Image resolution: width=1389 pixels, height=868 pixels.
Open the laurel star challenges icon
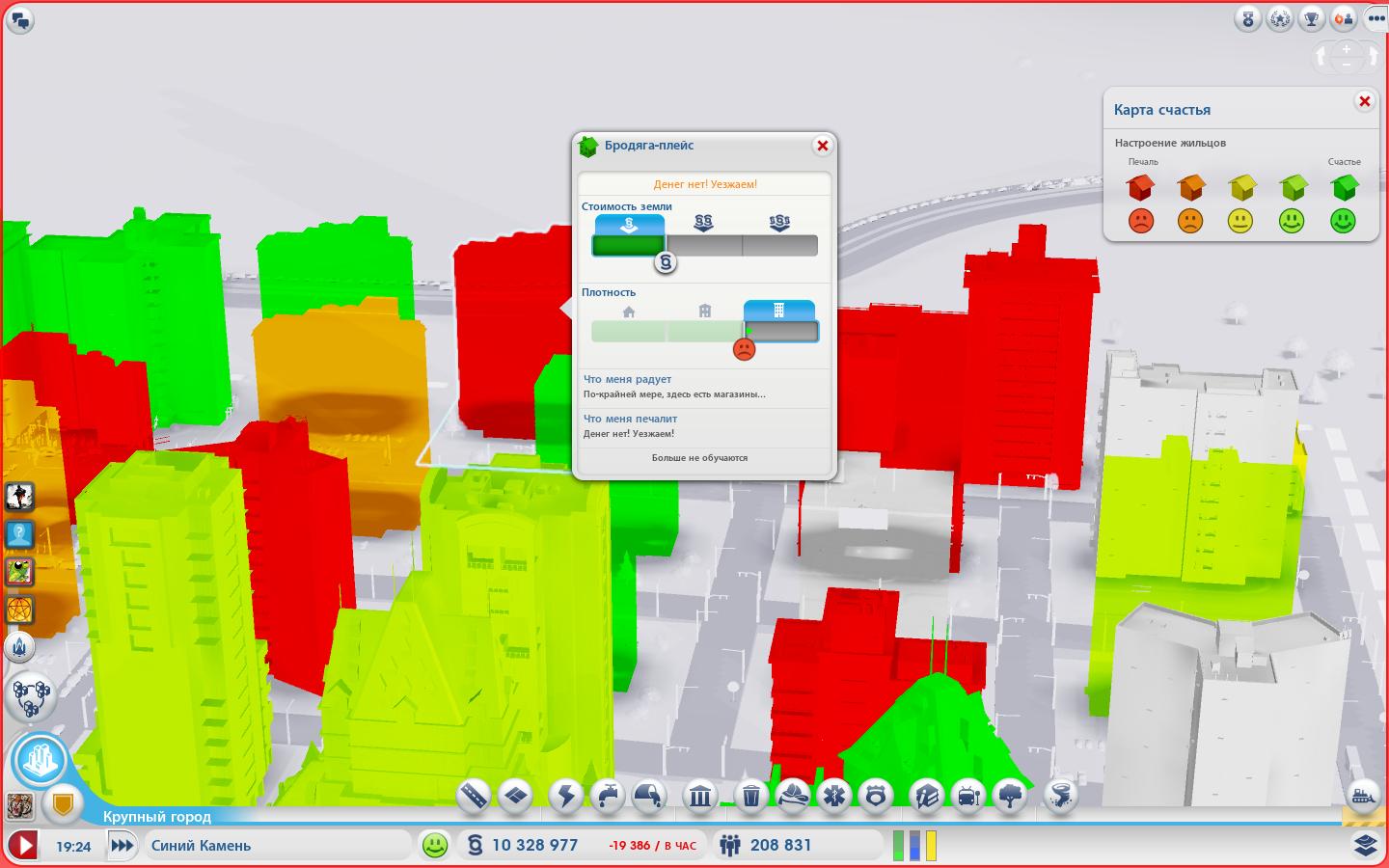1280,18
